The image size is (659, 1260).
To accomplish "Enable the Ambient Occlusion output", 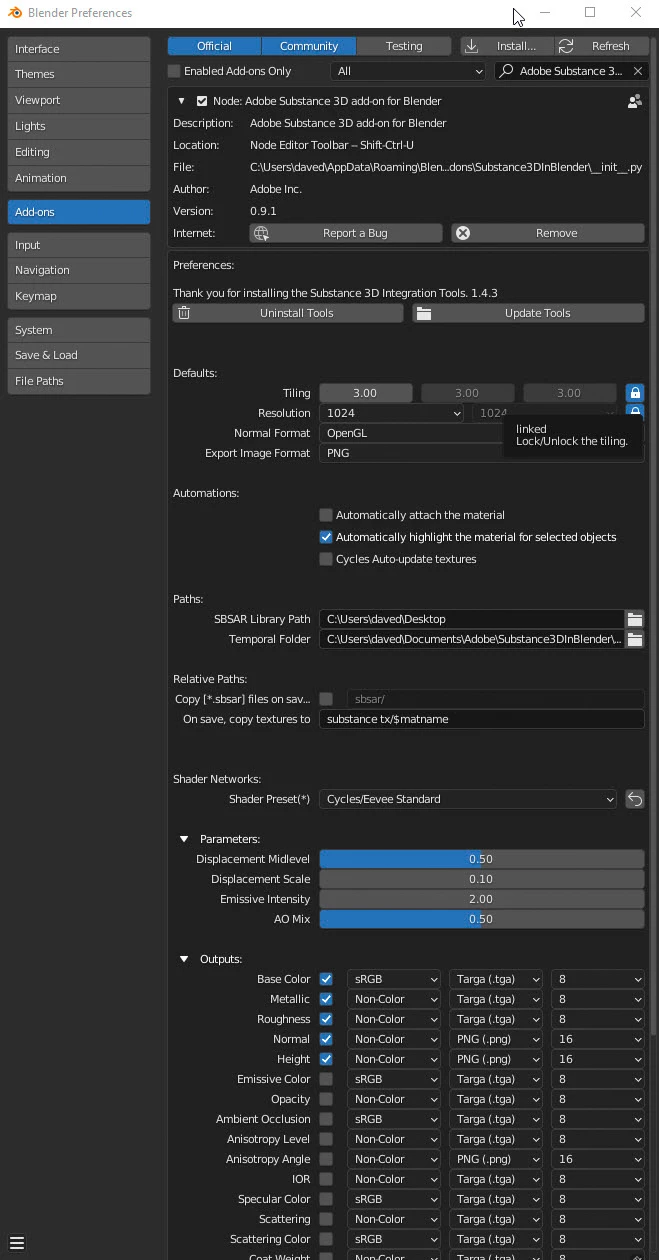I will (x=326, y=1119).
